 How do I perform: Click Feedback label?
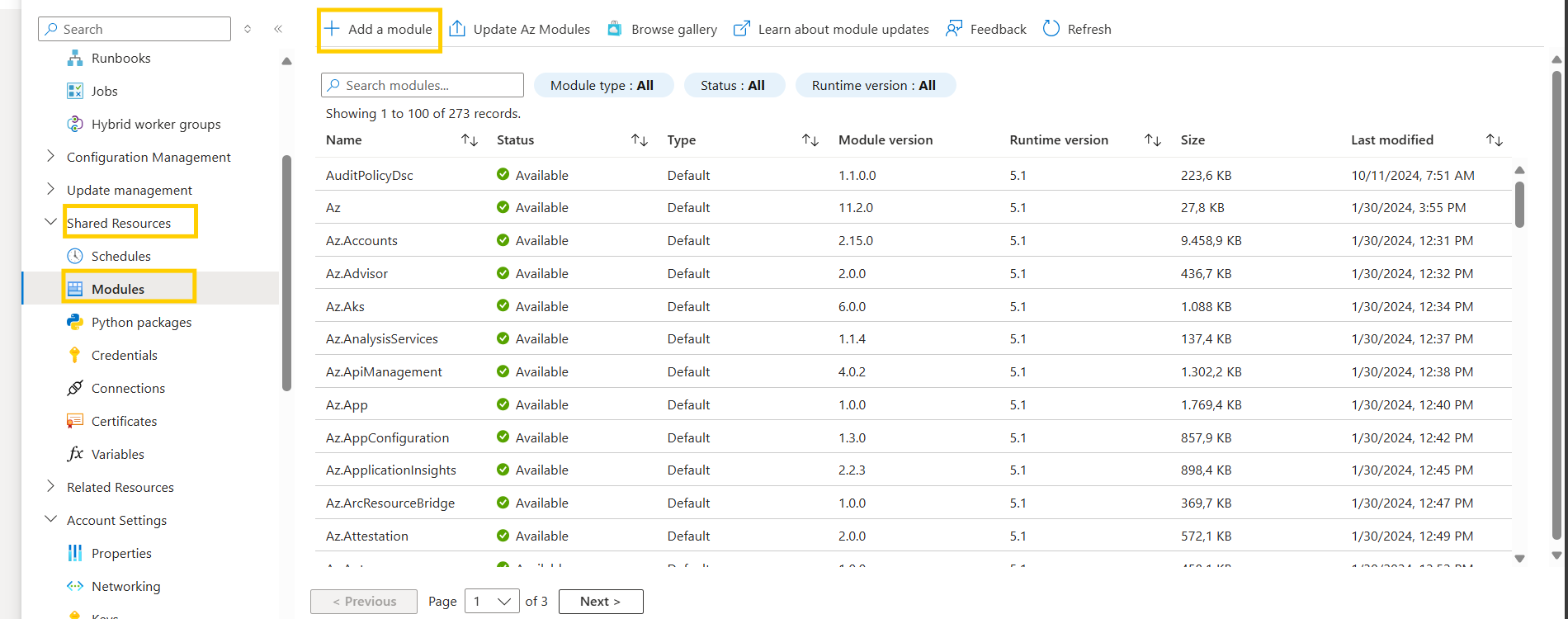point(998,29)
